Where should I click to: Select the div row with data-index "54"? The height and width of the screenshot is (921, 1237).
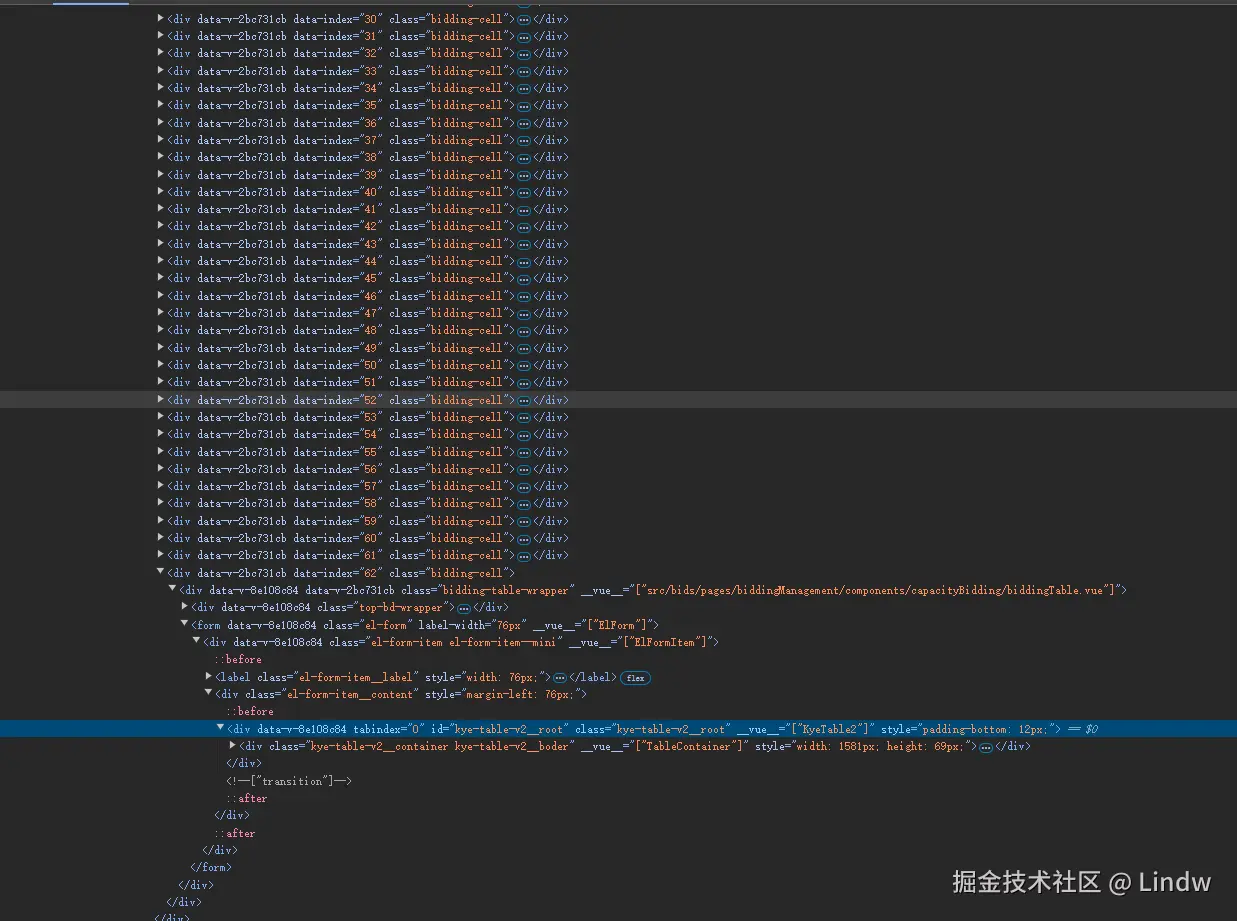[368, 434]
